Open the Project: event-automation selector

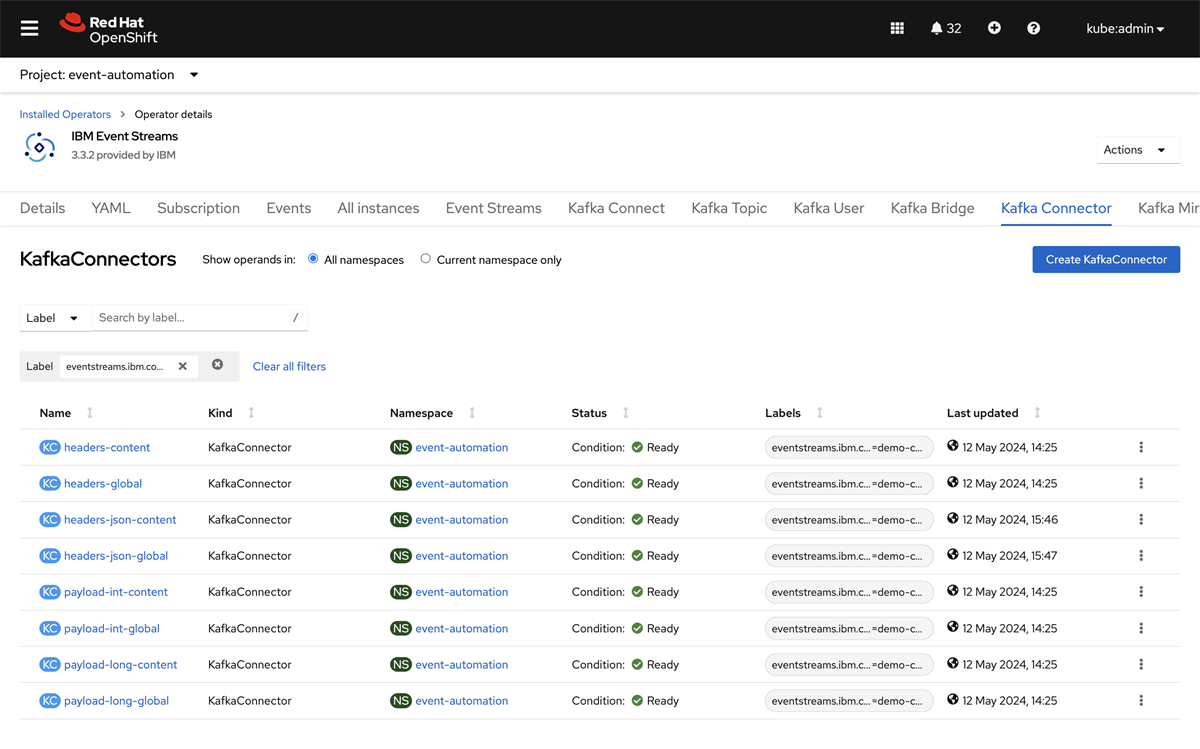[110, 74]
